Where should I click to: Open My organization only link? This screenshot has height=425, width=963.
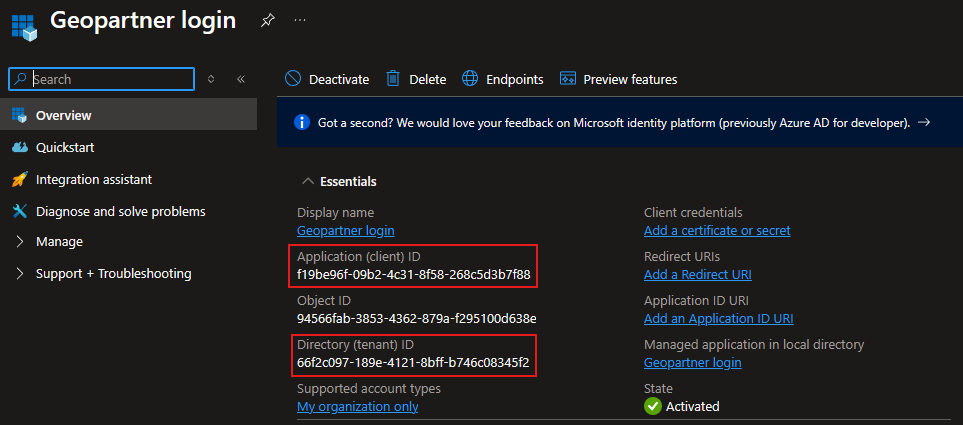(357, 407)
